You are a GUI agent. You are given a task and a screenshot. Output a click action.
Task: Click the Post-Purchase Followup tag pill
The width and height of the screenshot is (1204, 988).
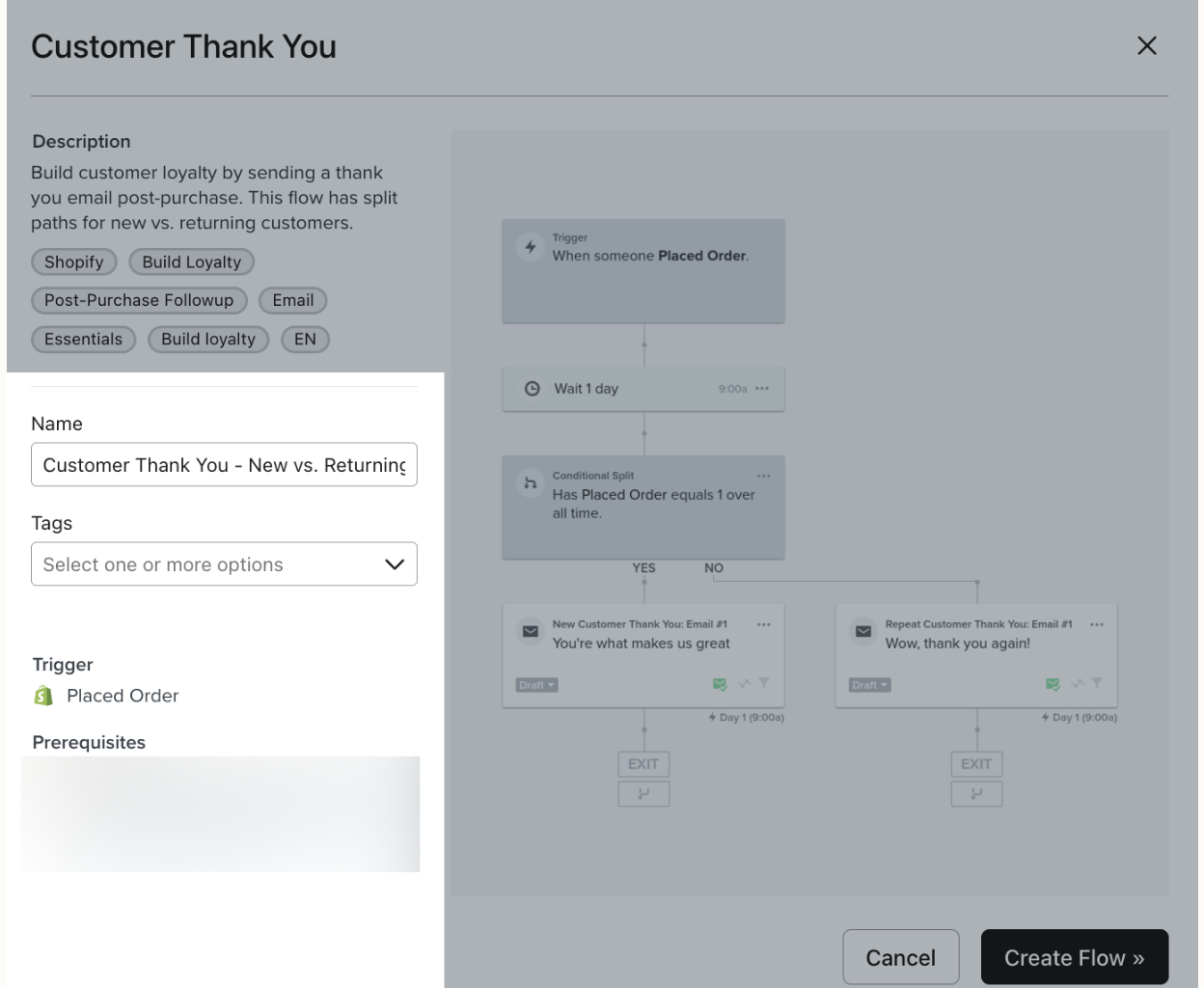[139, 301]
